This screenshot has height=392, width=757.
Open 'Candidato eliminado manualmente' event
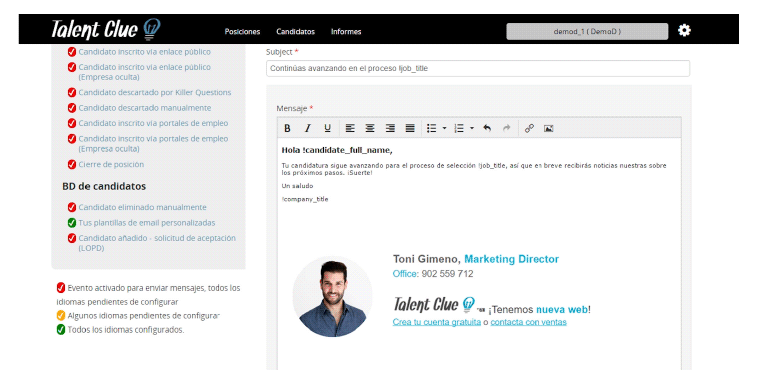142,207
